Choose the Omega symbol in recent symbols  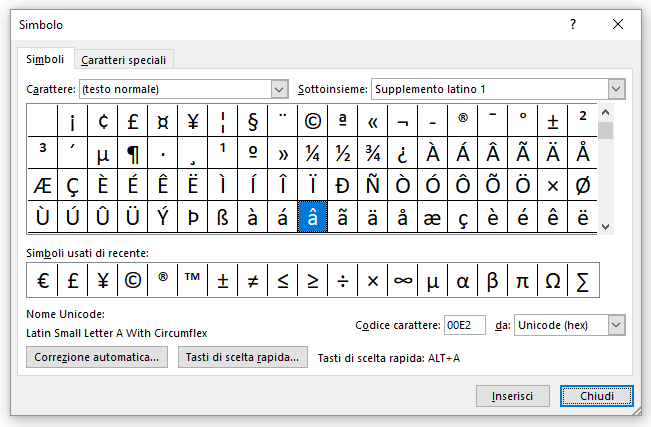tap(553, 280)
